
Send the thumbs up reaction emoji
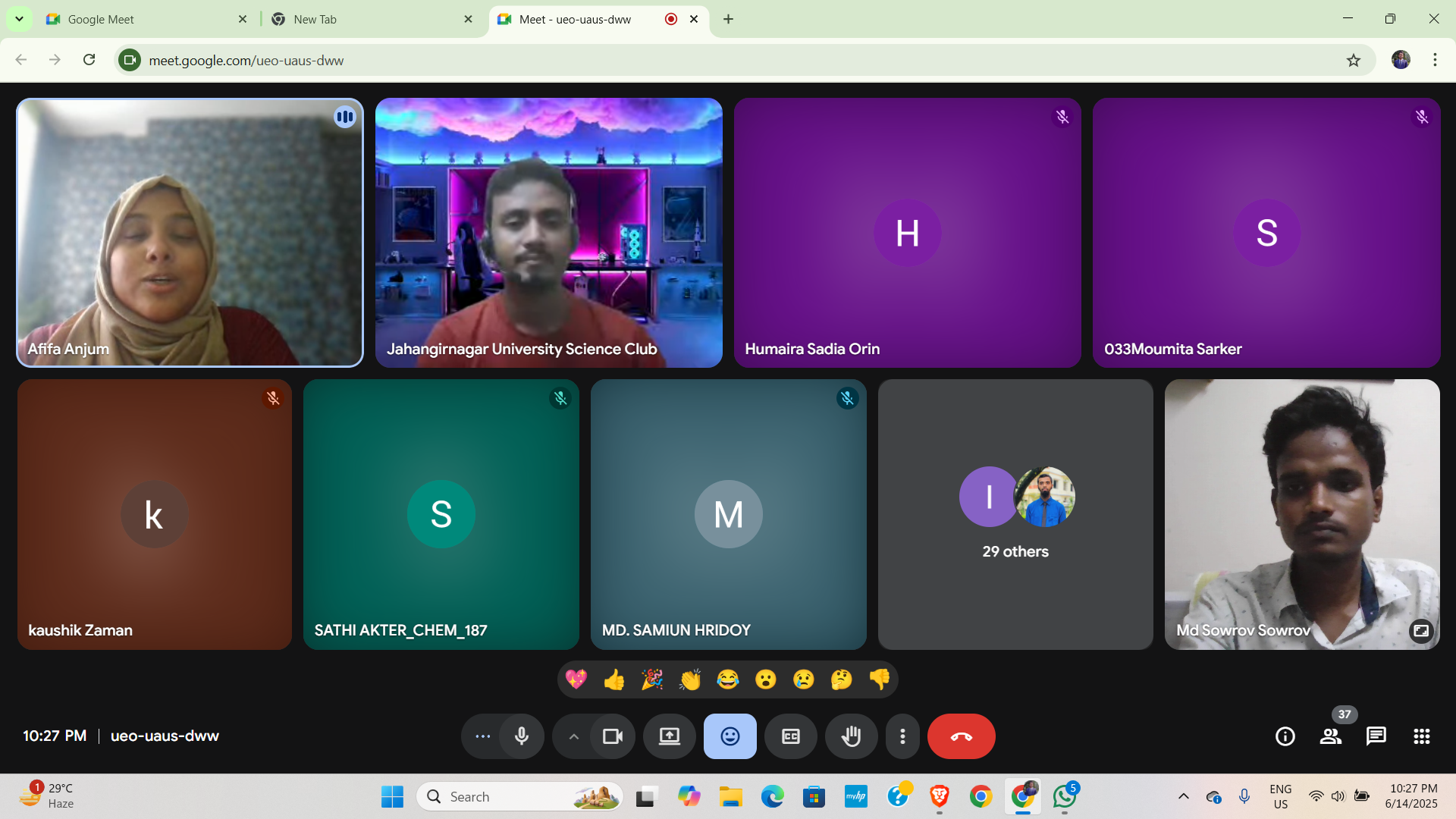pos(613,679)
